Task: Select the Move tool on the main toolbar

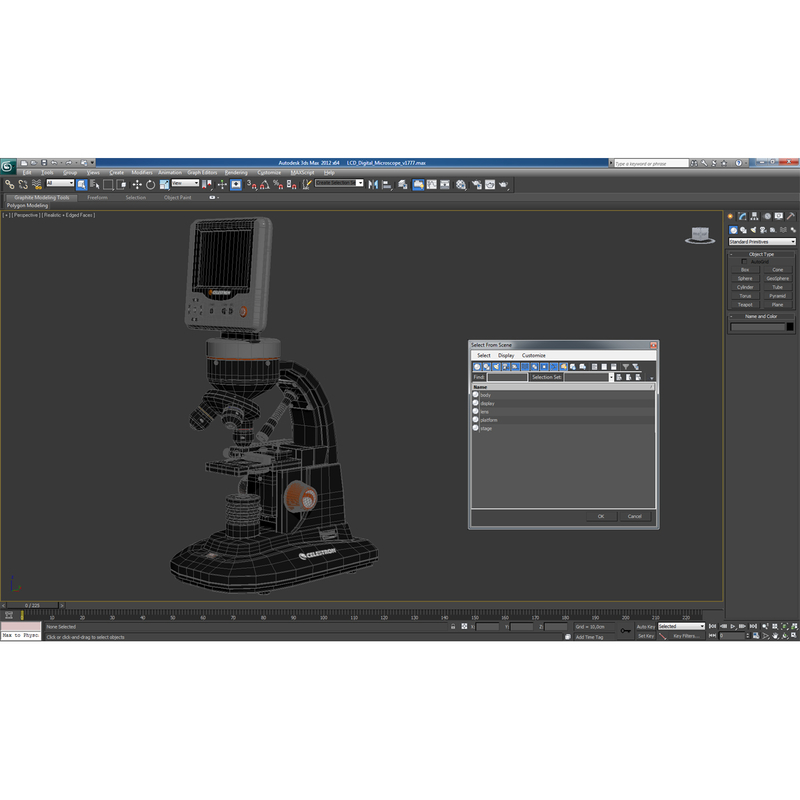Action: tap(137, 186)
